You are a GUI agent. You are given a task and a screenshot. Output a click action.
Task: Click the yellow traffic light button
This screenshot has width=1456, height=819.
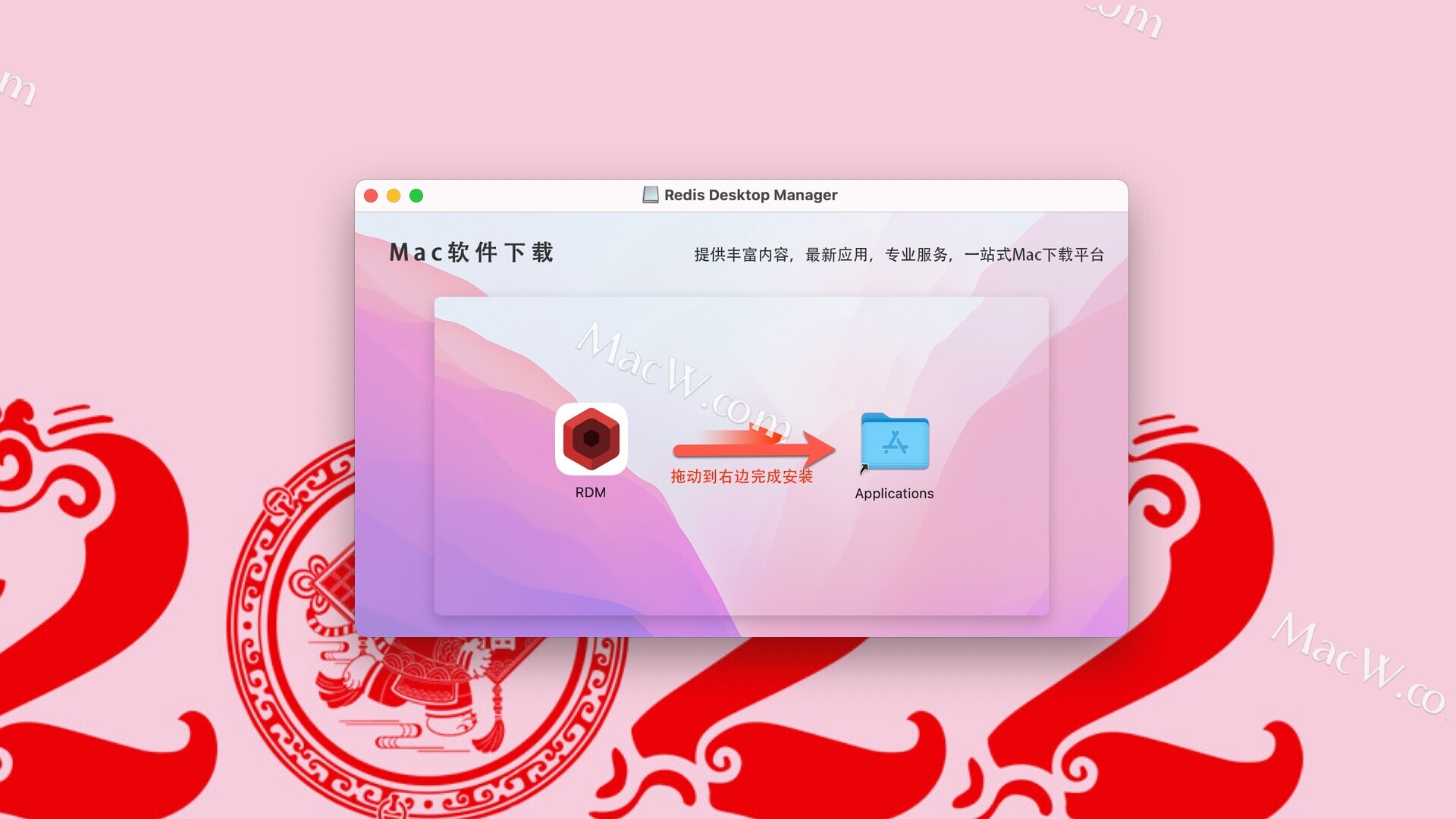395,195
